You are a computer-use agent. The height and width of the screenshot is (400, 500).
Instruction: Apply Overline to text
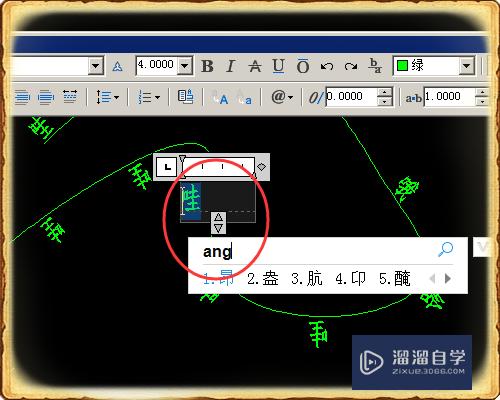click(303, 66)
